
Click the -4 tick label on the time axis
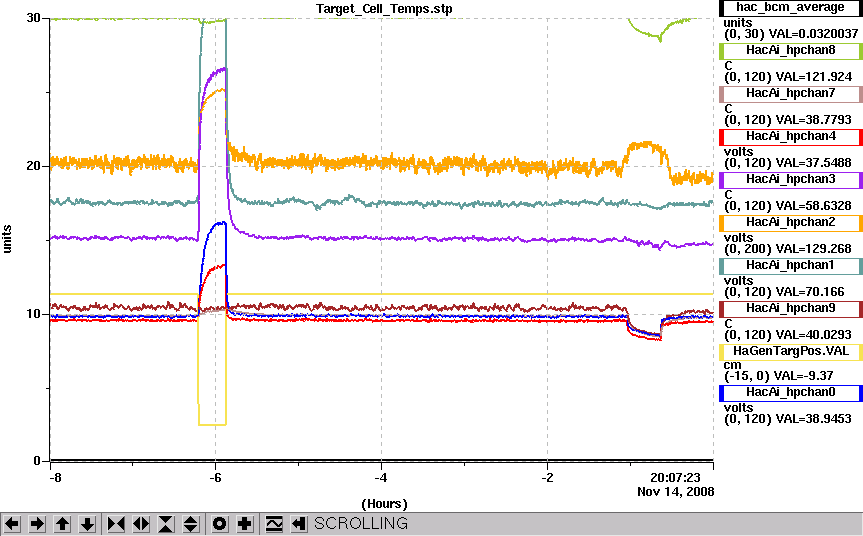(x=381, y=477)
